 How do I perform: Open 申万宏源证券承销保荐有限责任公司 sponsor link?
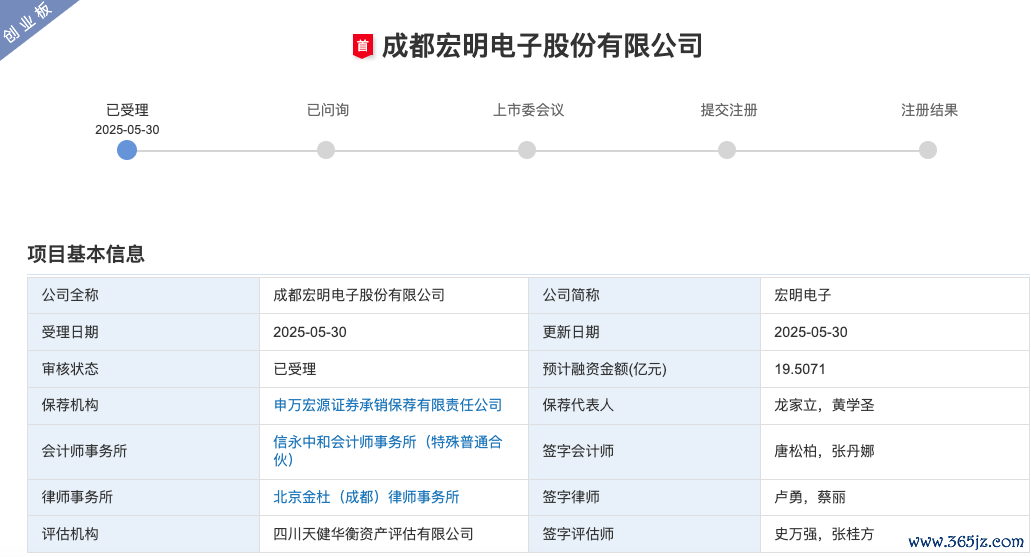(x=388, y=405)
